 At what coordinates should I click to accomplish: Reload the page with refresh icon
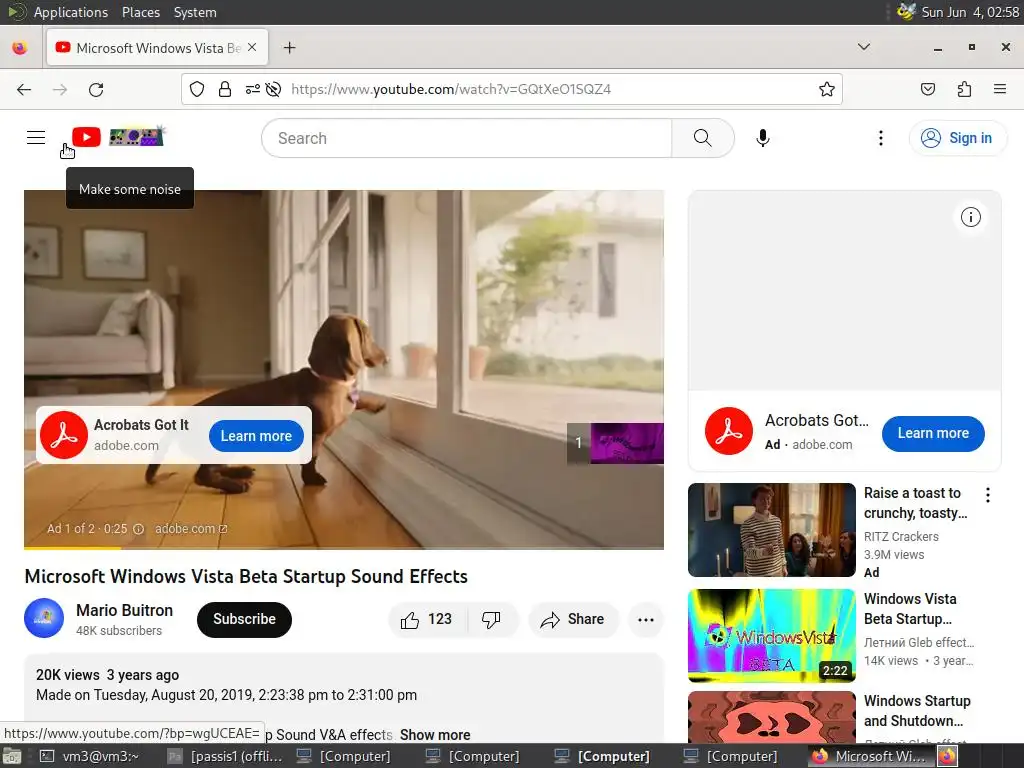point(96,89)
